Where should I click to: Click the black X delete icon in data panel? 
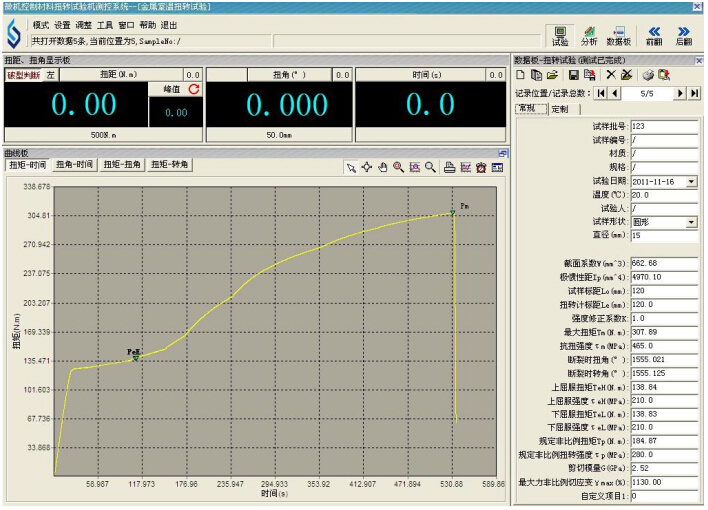pyautogui.click(x=611, y=75)
